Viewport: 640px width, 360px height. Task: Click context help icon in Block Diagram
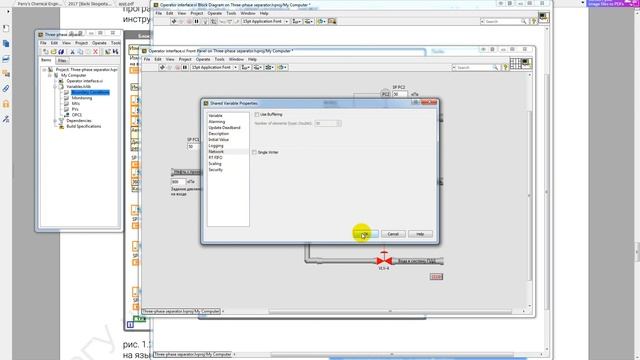[533, 21]
